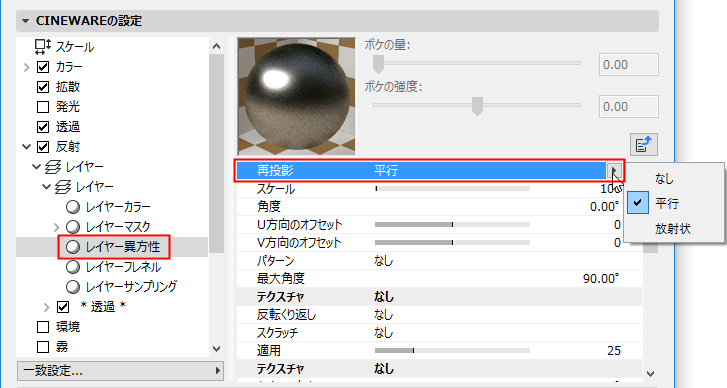Viewport: 727px width, 388px height.
Task: Click the 90.00° value of 最大角度
Action: pyautogui.click(x=601, y=279)
